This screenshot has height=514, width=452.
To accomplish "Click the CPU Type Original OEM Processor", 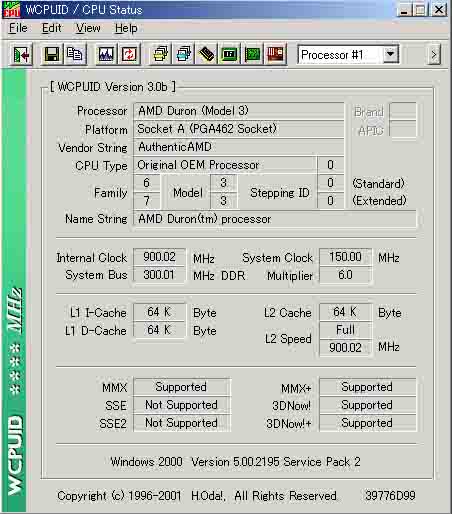I will click(x=225, y=165).
